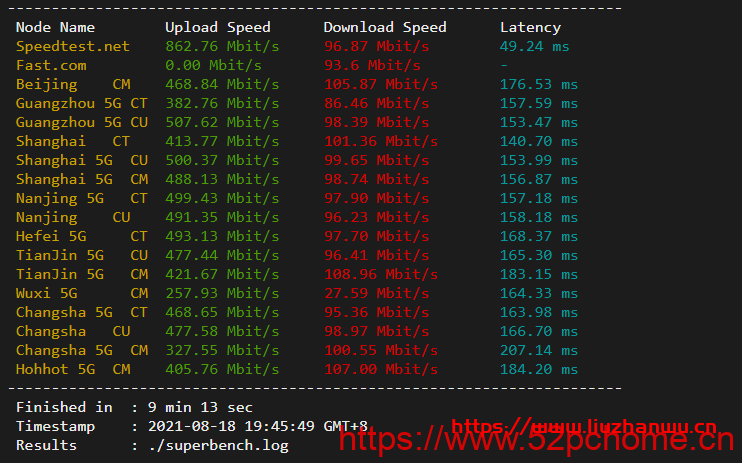Click upload value 0.00 Mbit/s
The width and height of the screenshot is (742, 463).
(213, 65)
